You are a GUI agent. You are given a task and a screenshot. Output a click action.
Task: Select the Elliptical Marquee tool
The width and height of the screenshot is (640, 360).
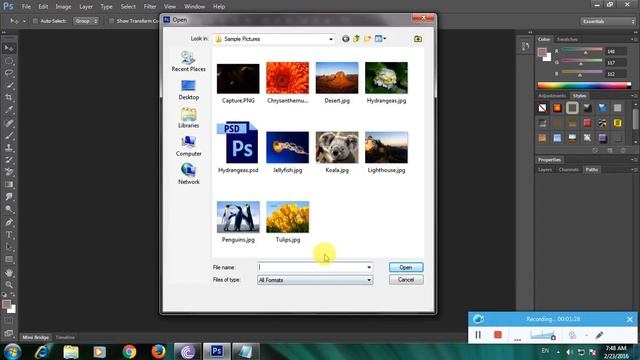pyautogui.click(x=9, y=61)
